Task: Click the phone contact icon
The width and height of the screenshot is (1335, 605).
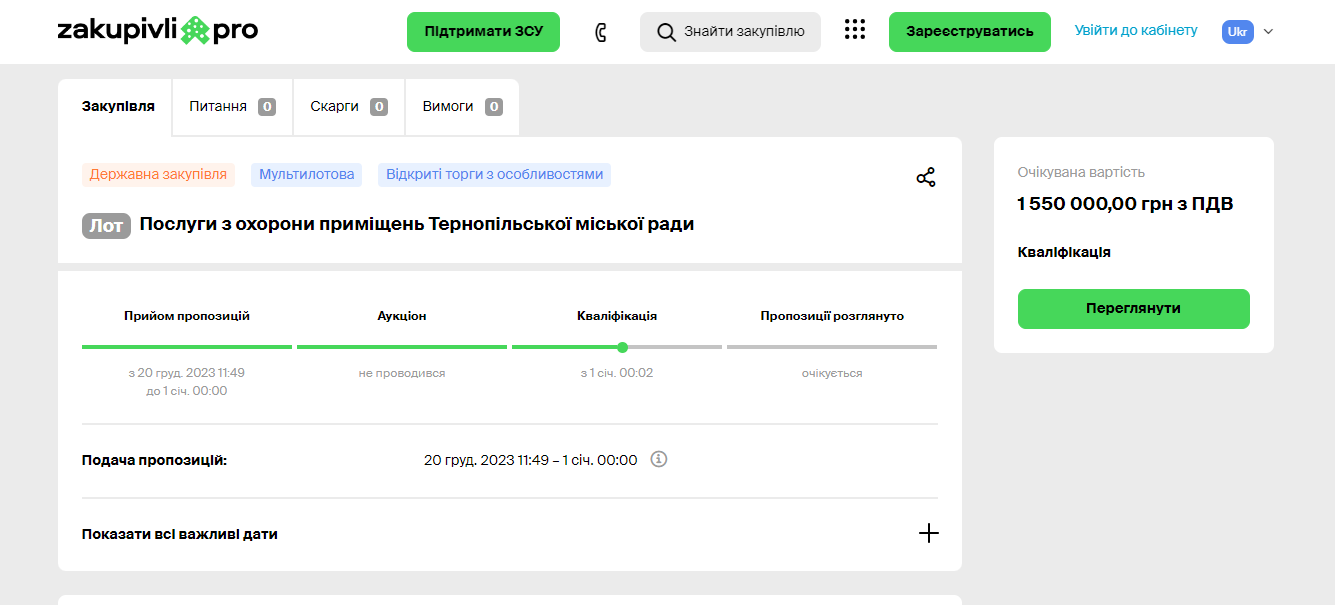Action: click(x=601, y=32)
